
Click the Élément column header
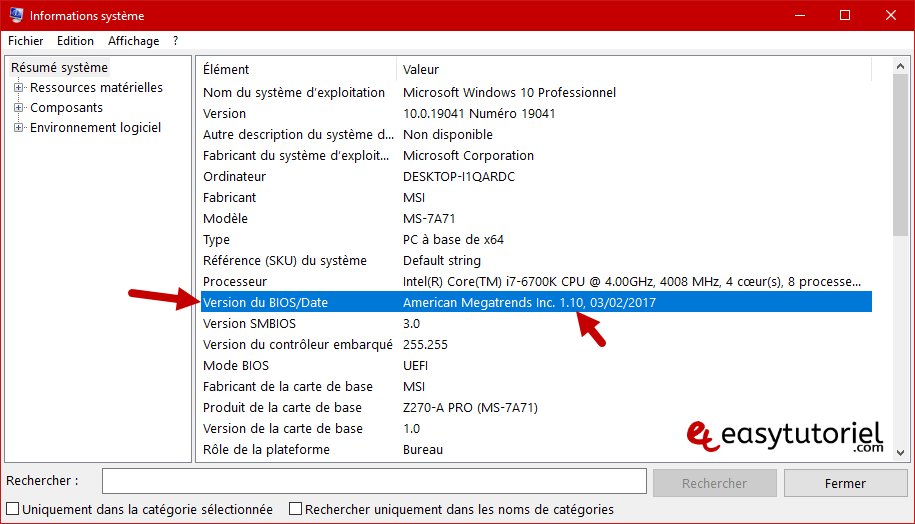(298, 69)
